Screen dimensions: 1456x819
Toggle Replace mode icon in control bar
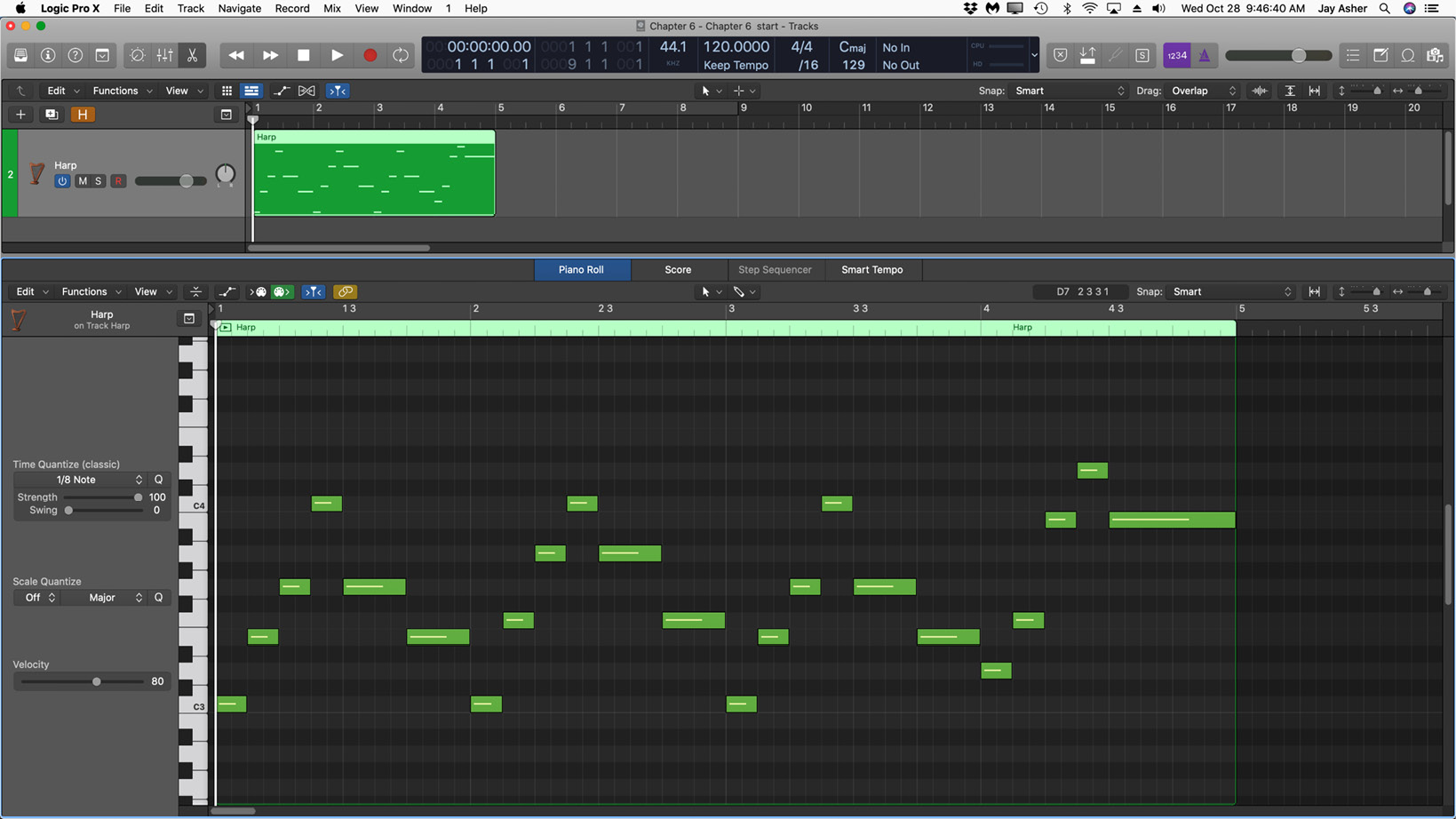1061,55
